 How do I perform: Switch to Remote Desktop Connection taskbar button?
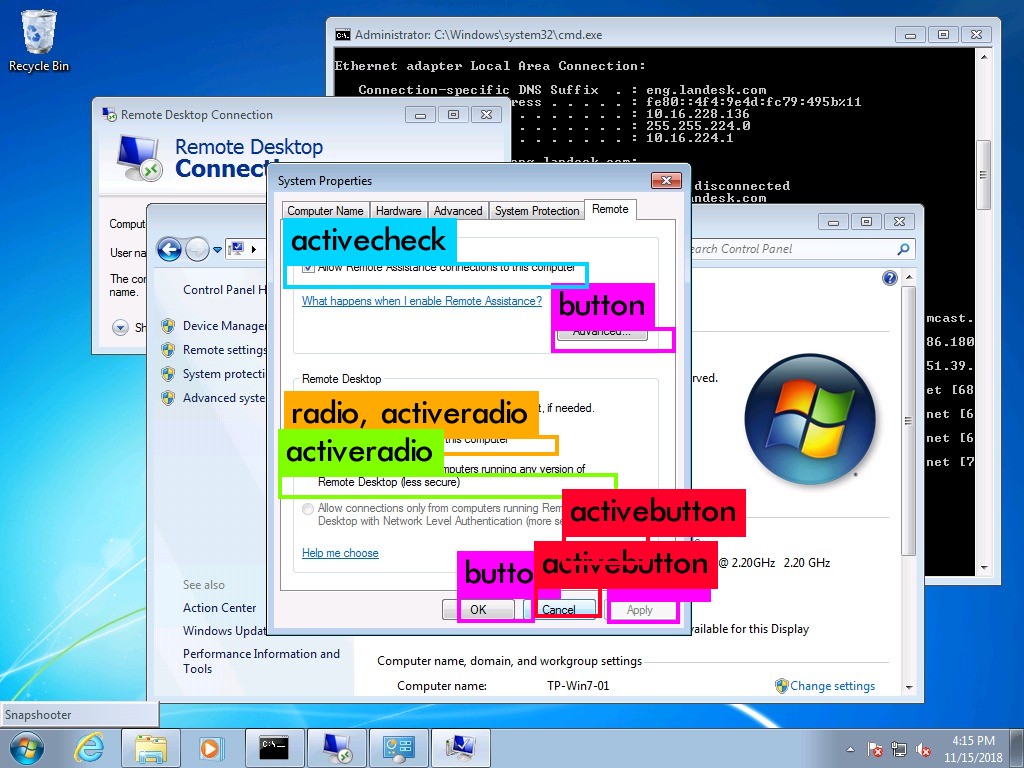point(336,748)
